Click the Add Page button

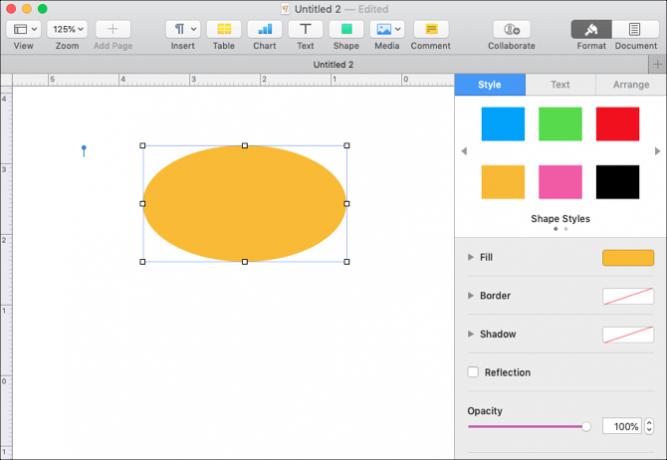click(x=113, y=29)
